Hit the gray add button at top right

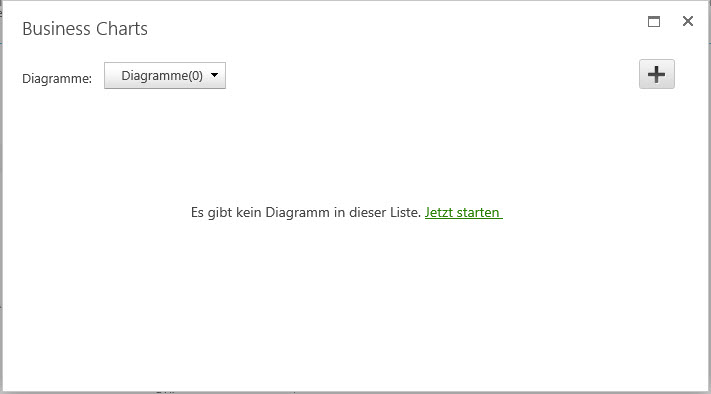coord(657,74)
